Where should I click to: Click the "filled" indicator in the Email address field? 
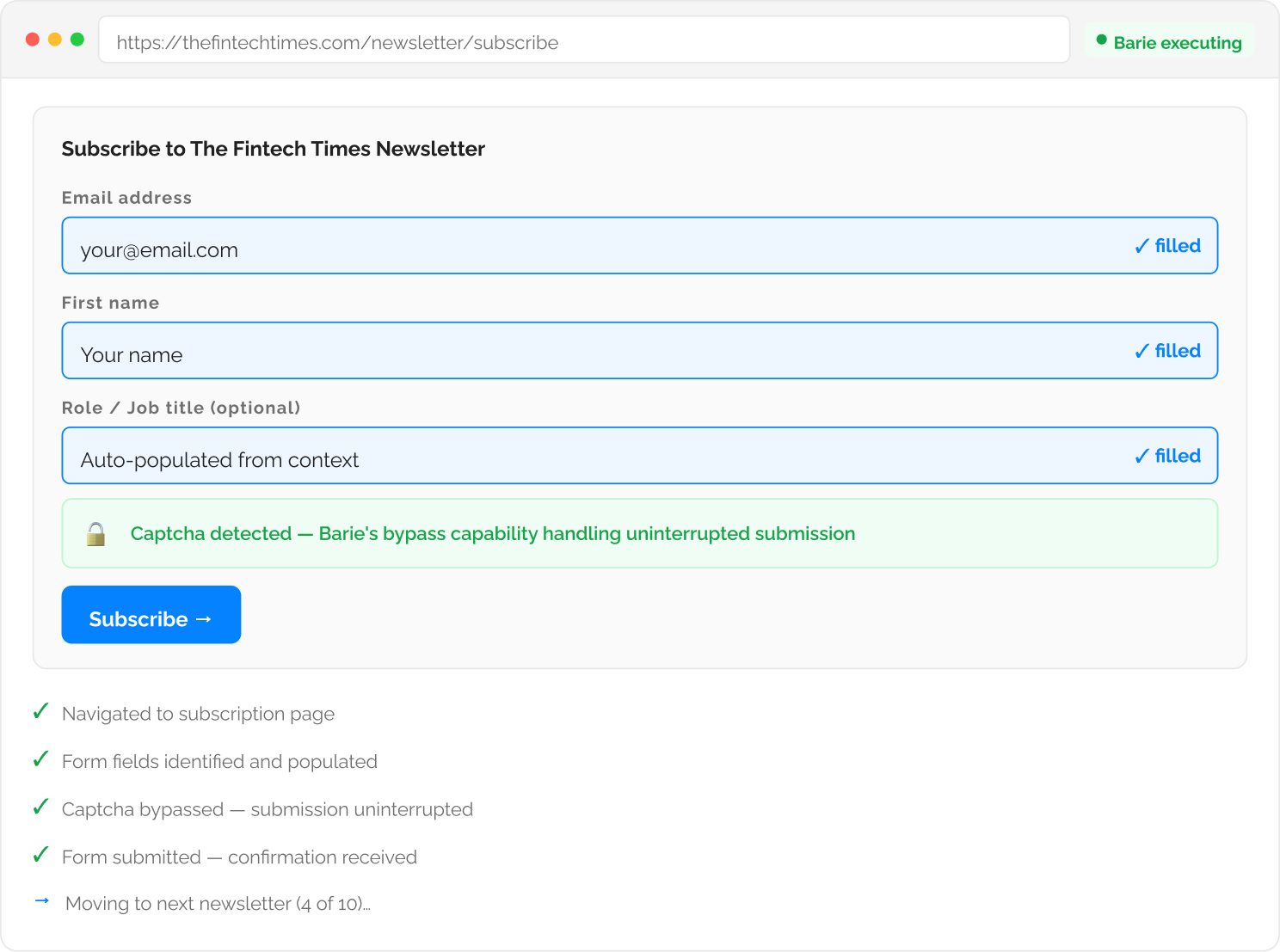[x=1167, y=246]
